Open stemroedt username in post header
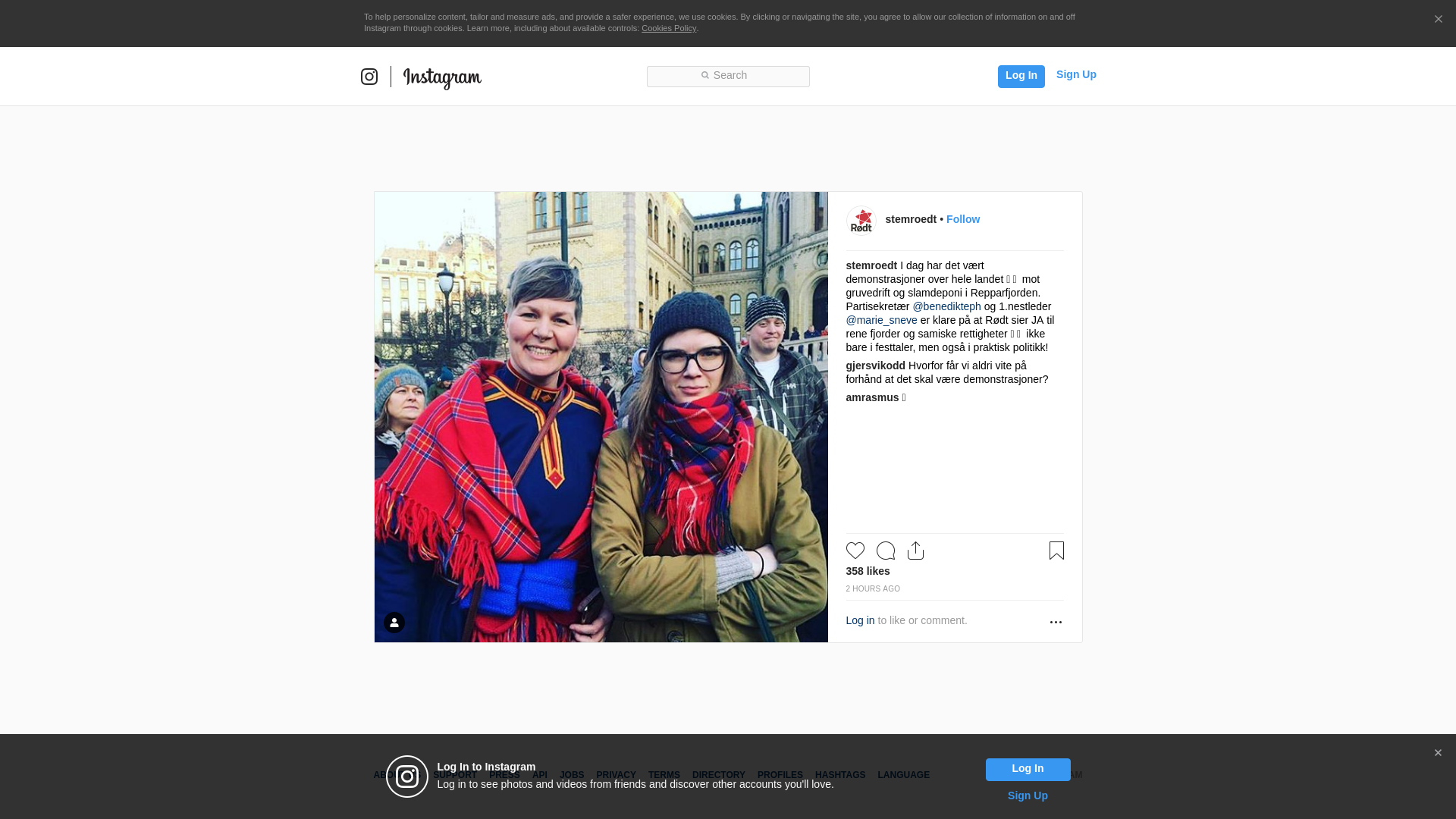Image resolution: width=1456 pixels, height=819 pixels. tap(911, 219)
